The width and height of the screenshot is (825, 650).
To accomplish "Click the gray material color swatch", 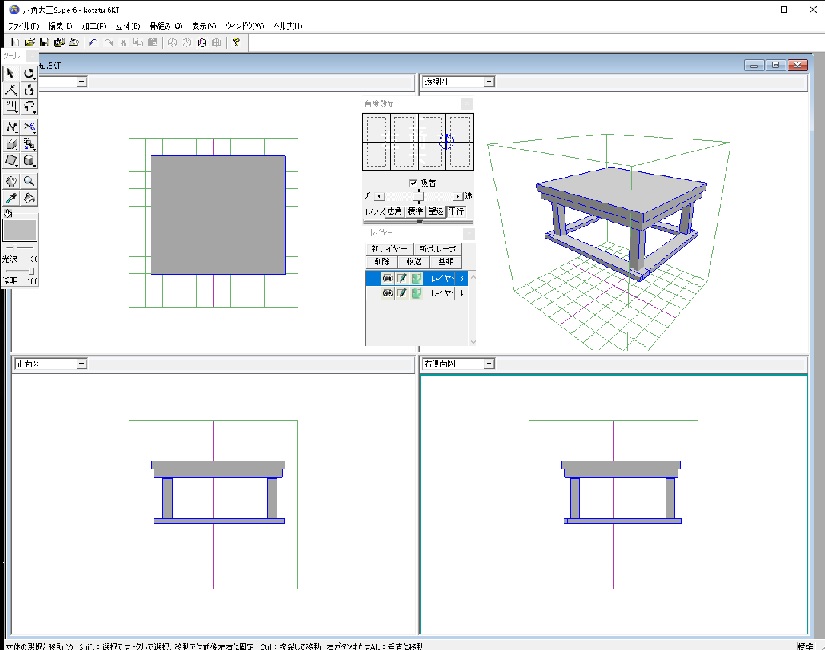I will (x=20, y=231).
